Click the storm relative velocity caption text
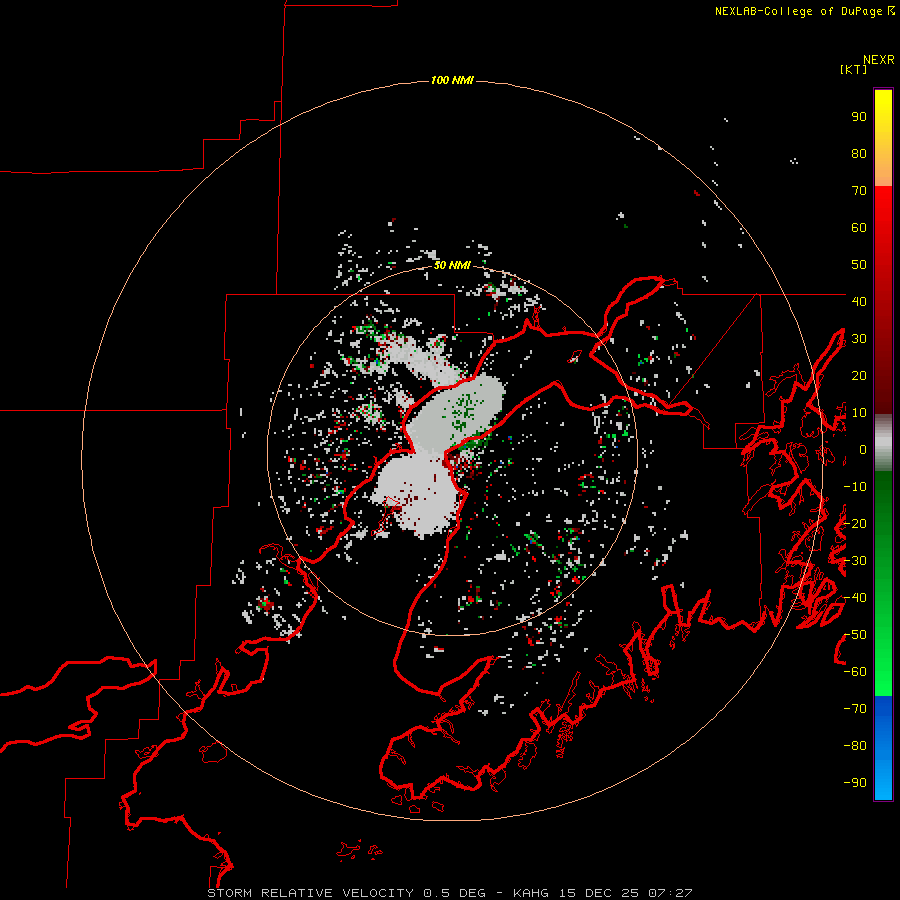Screen dimensions: 900x900 coord(449,893)
